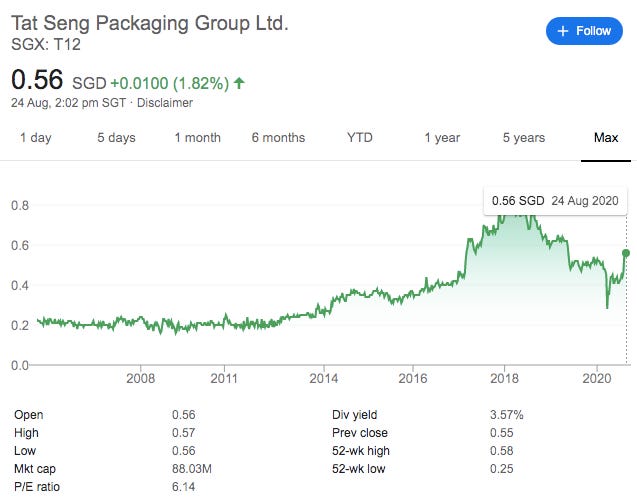Click the Low label in the stats table
637x503 pixels.
click(25, 451)
